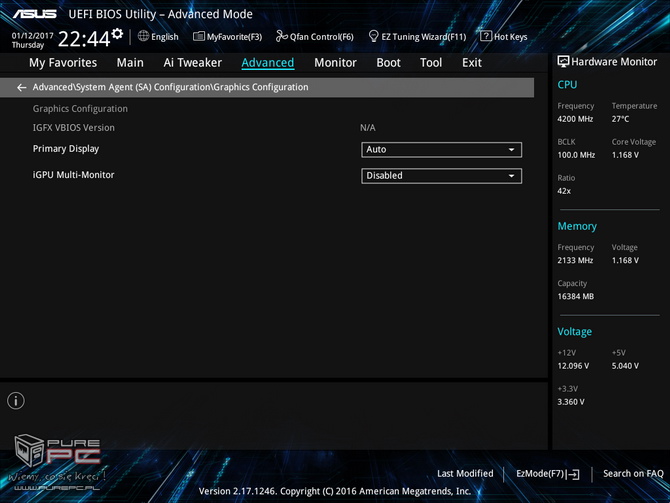Click the N/A VBIOS version value
The image size is (670, 503).
367,128
